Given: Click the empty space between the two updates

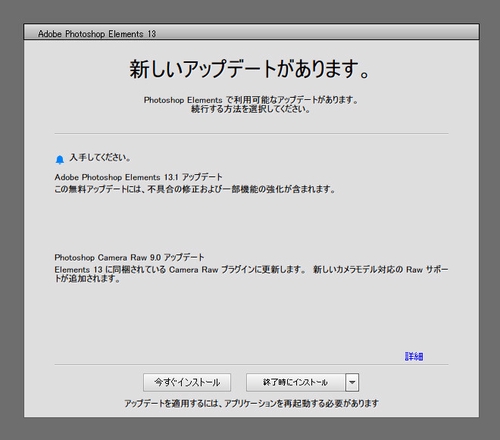Looking at the screenshot, I should point(251,223).
